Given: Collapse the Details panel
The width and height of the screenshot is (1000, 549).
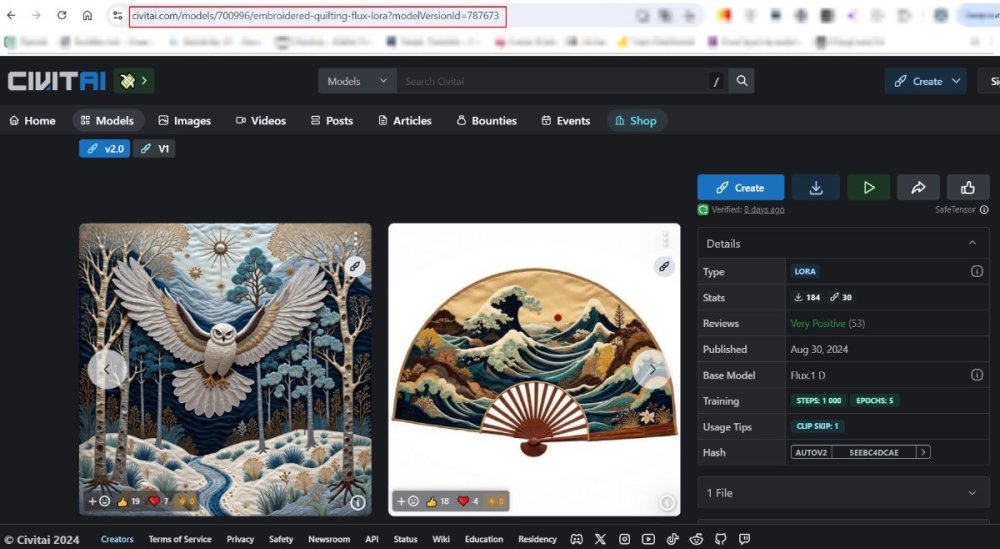Looking at the screenshot, I should (x=971, y=243).
